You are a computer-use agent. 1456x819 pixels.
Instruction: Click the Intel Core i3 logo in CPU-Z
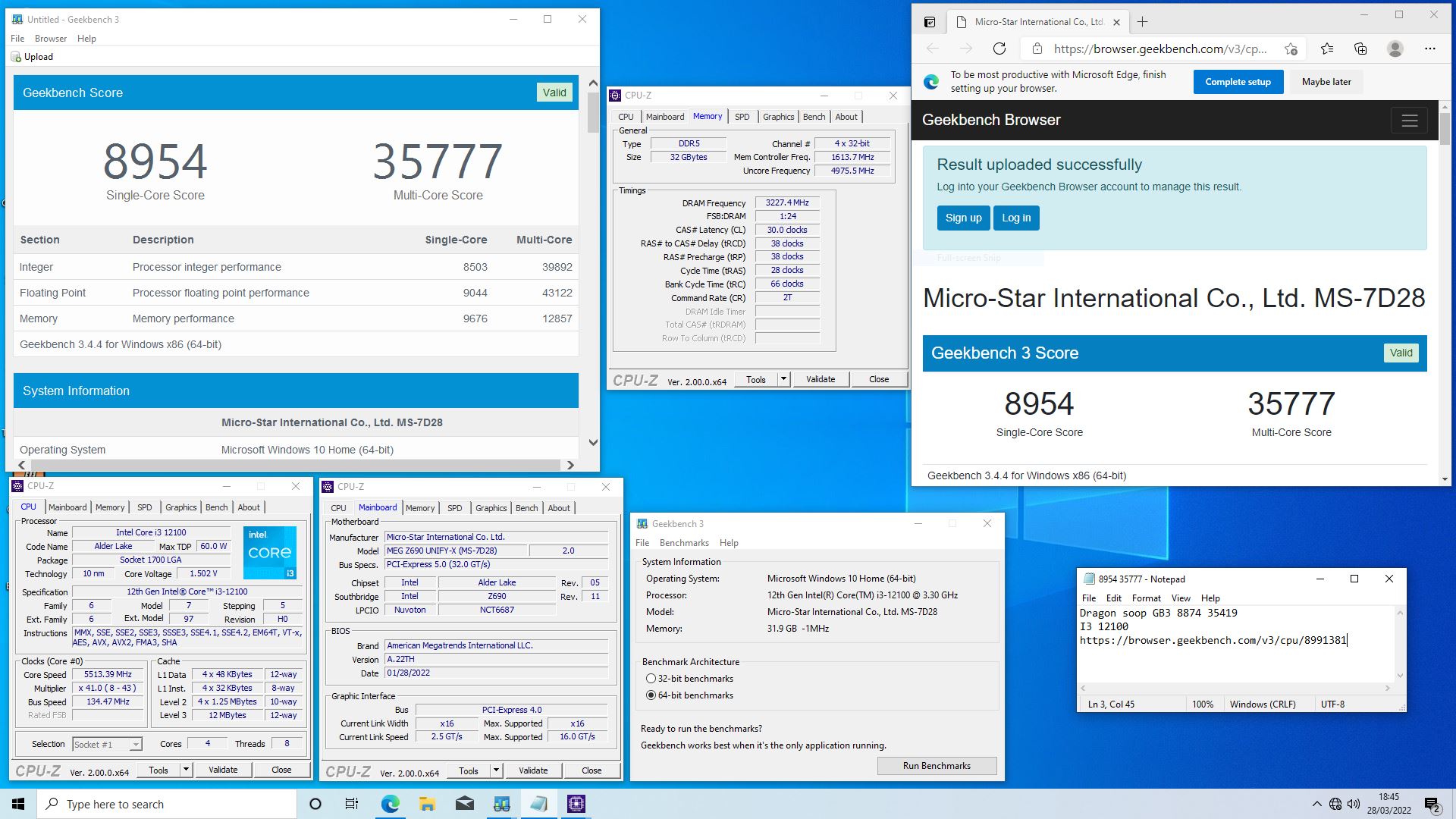[x=270, y=553]
